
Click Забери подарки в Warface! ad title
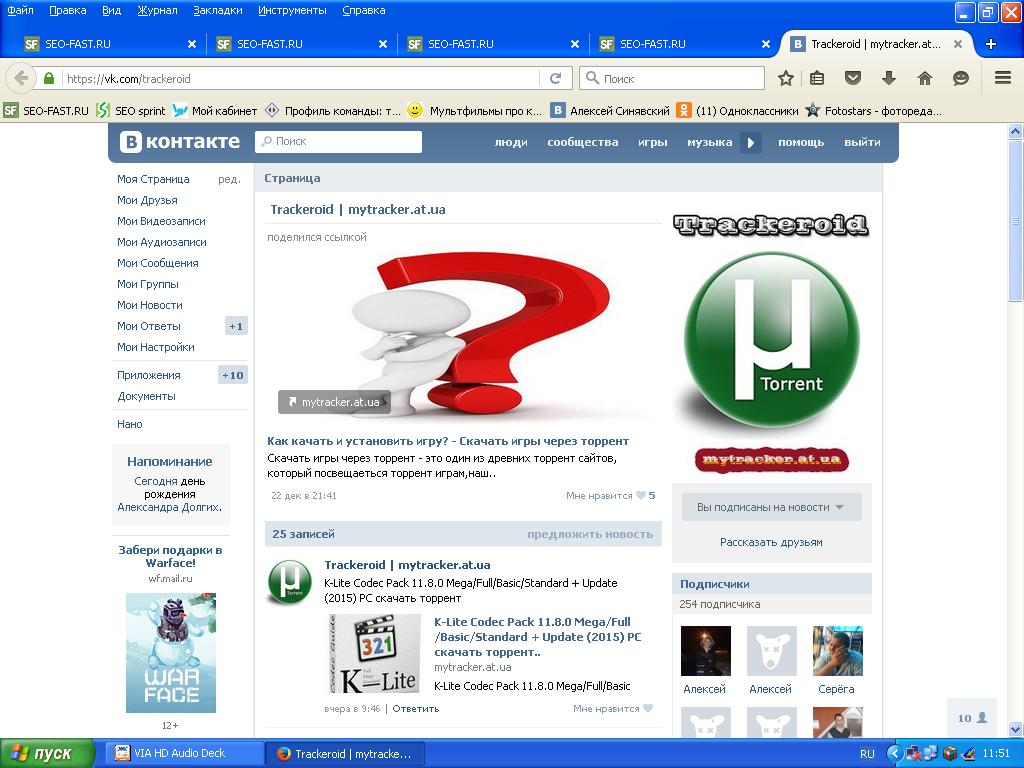[170, 556]
